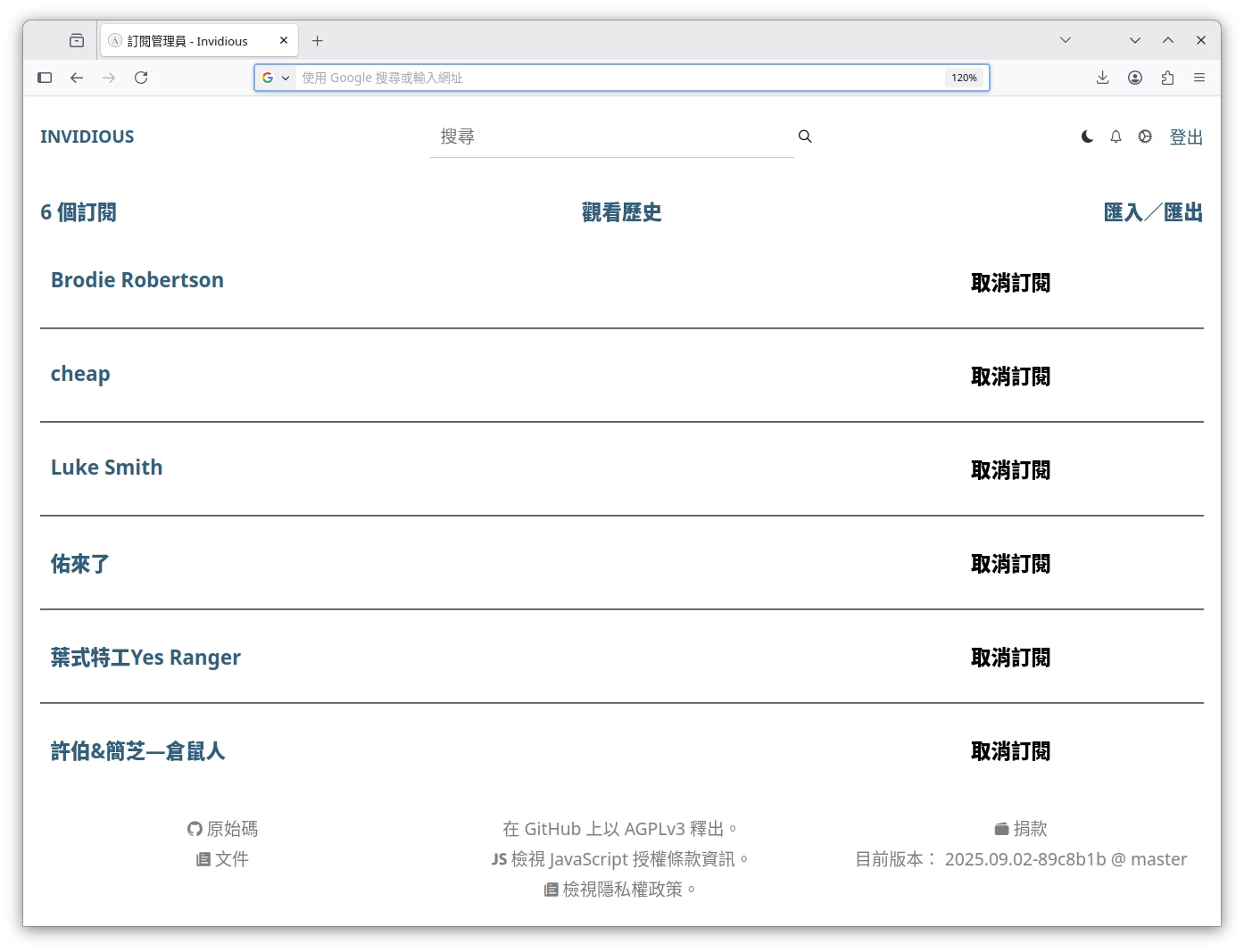Open the browser extensions puzzle icon
The image size is (1244, 952).
[1167, 78]
